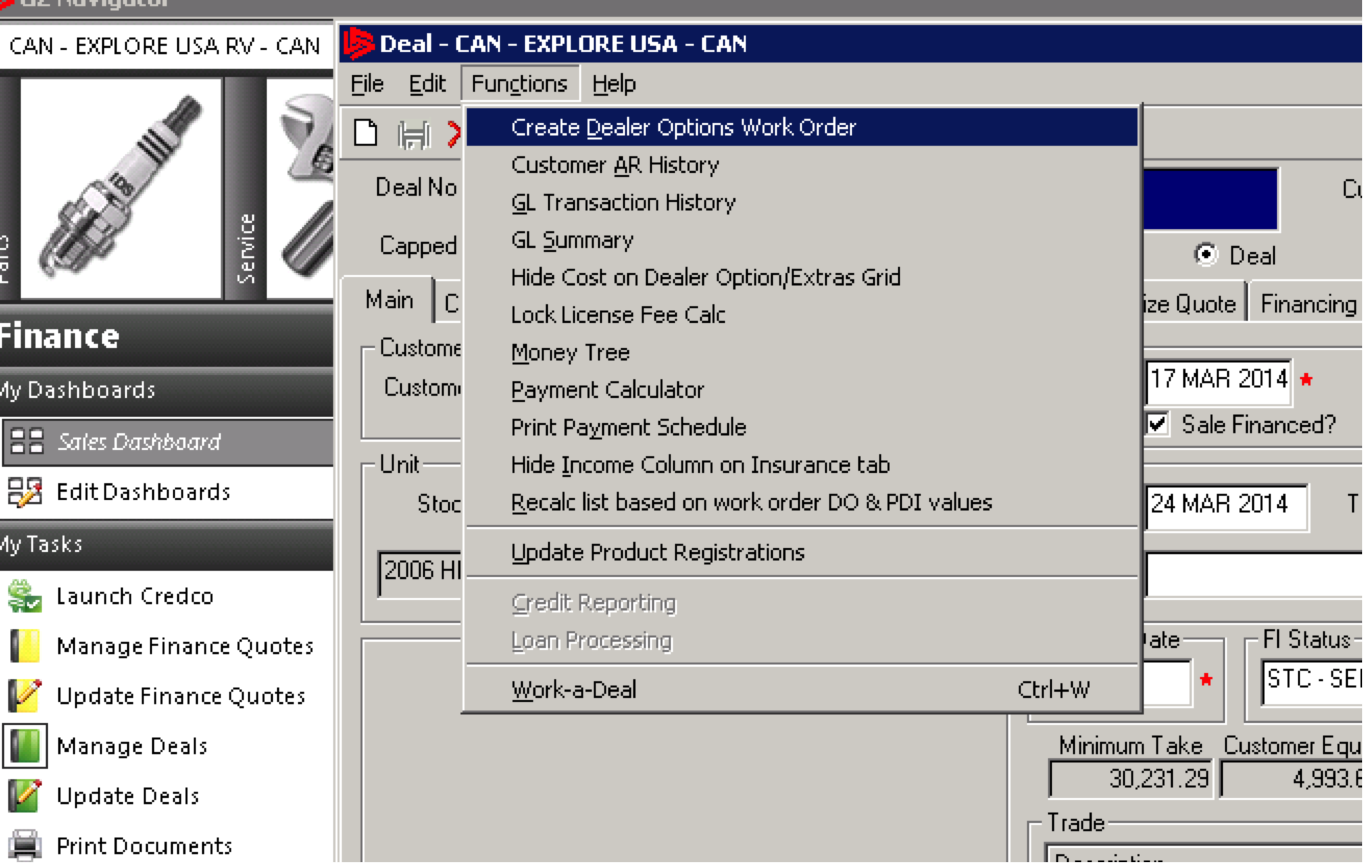
Task: Open the File menu
Action: pyautogui.click(x=367, y=84)
